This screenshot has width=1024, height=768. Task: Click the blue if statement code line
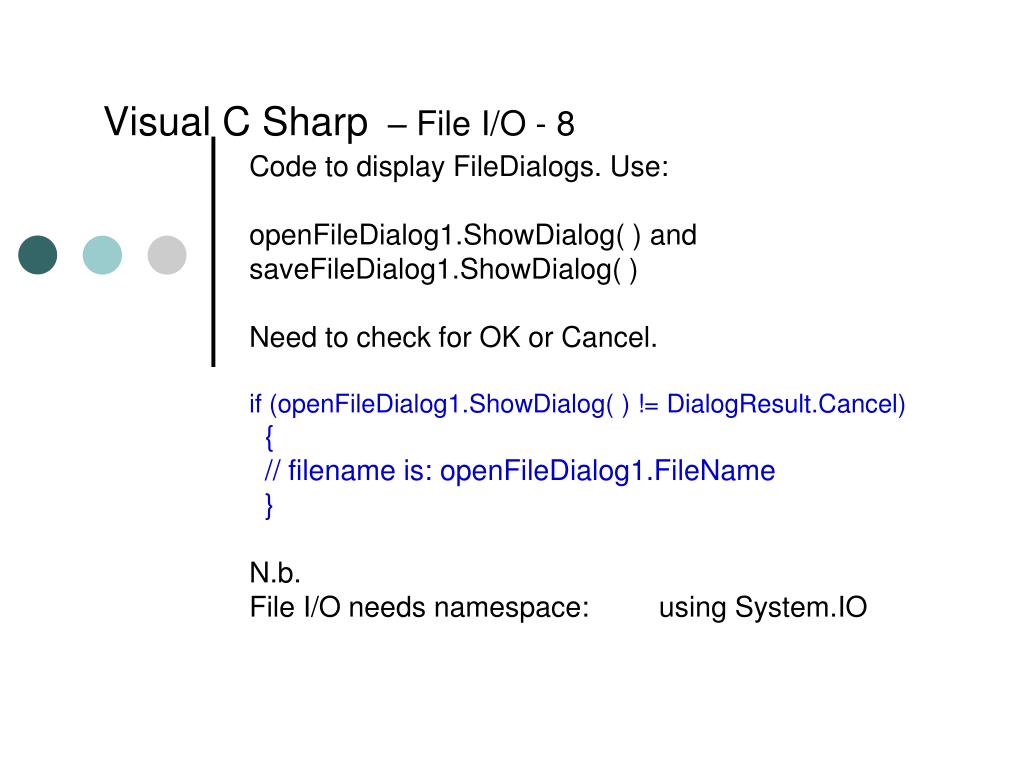tap(577, 404)
